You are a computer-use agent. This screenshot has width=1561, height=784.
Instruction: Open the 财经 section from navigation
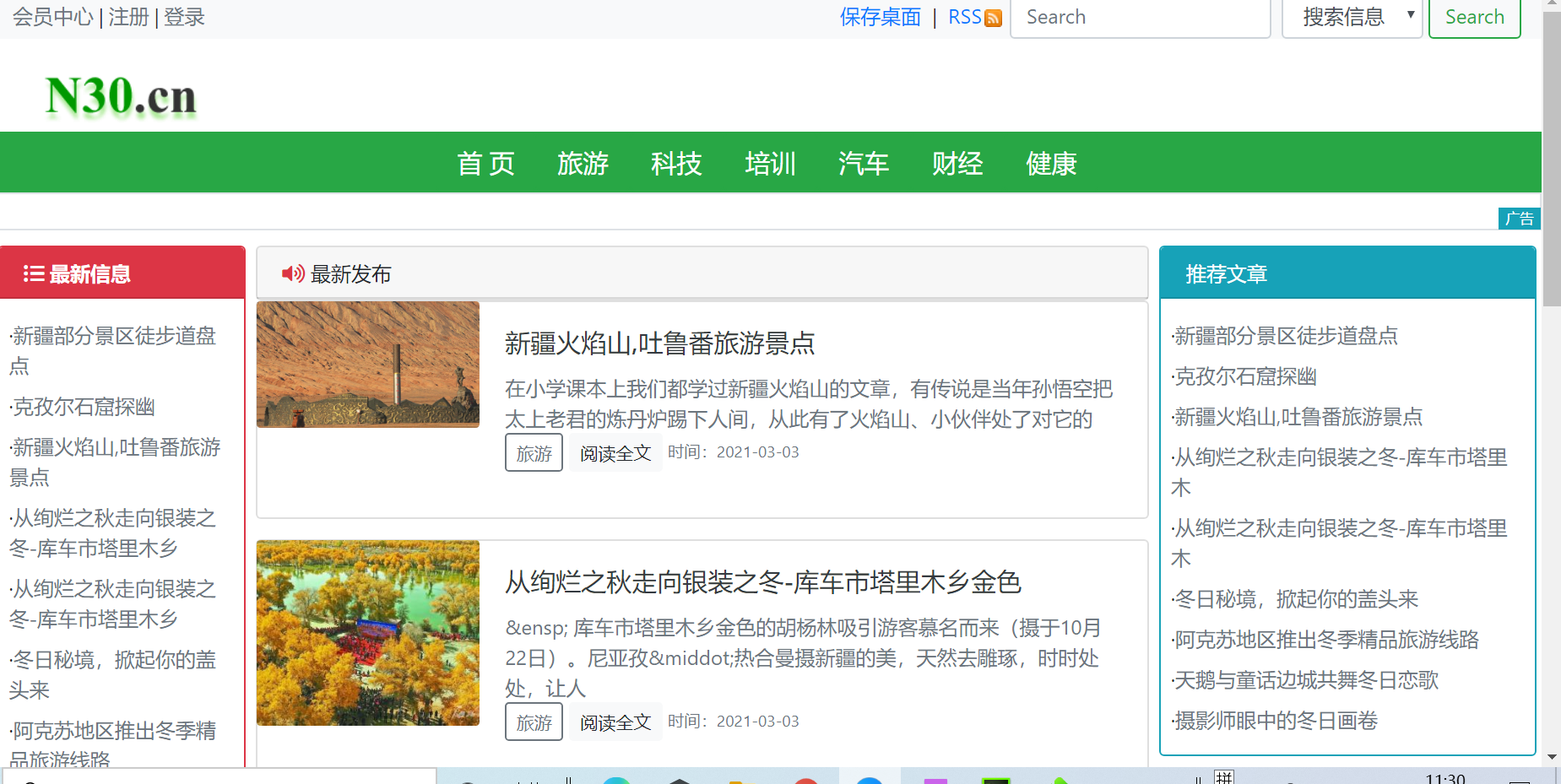[957, 164]
